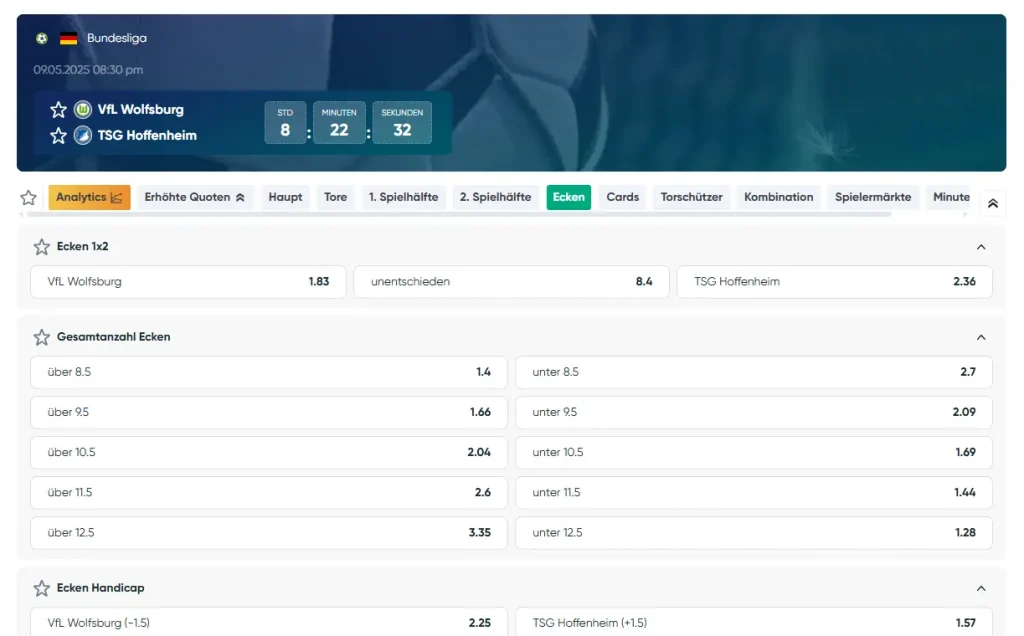Select unter 9.5 odds 2.09

click(x=754, y=412)
